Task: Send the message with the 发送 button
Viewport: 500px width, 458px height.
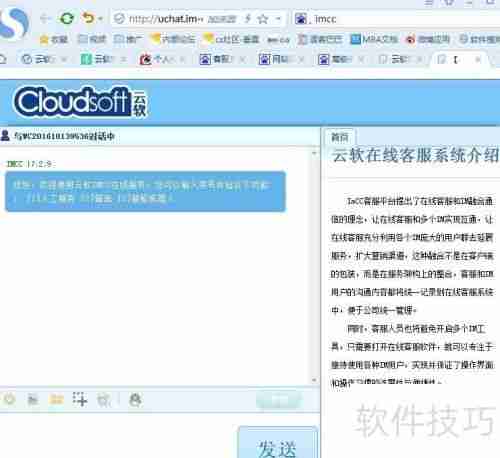Action: coord(278,443)
